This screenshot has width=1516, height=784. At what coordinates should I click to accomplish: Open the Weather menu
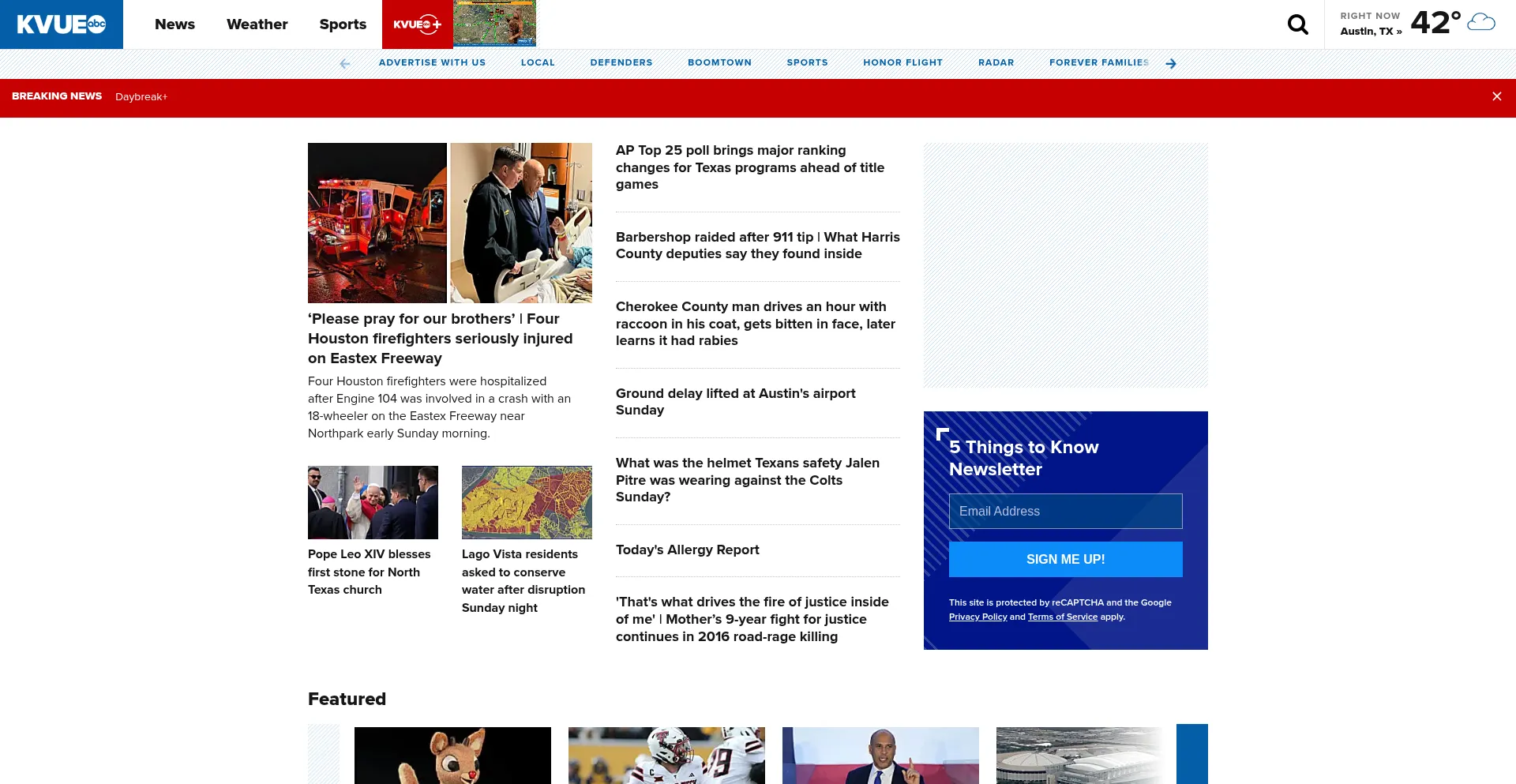(x=257, y=24)
